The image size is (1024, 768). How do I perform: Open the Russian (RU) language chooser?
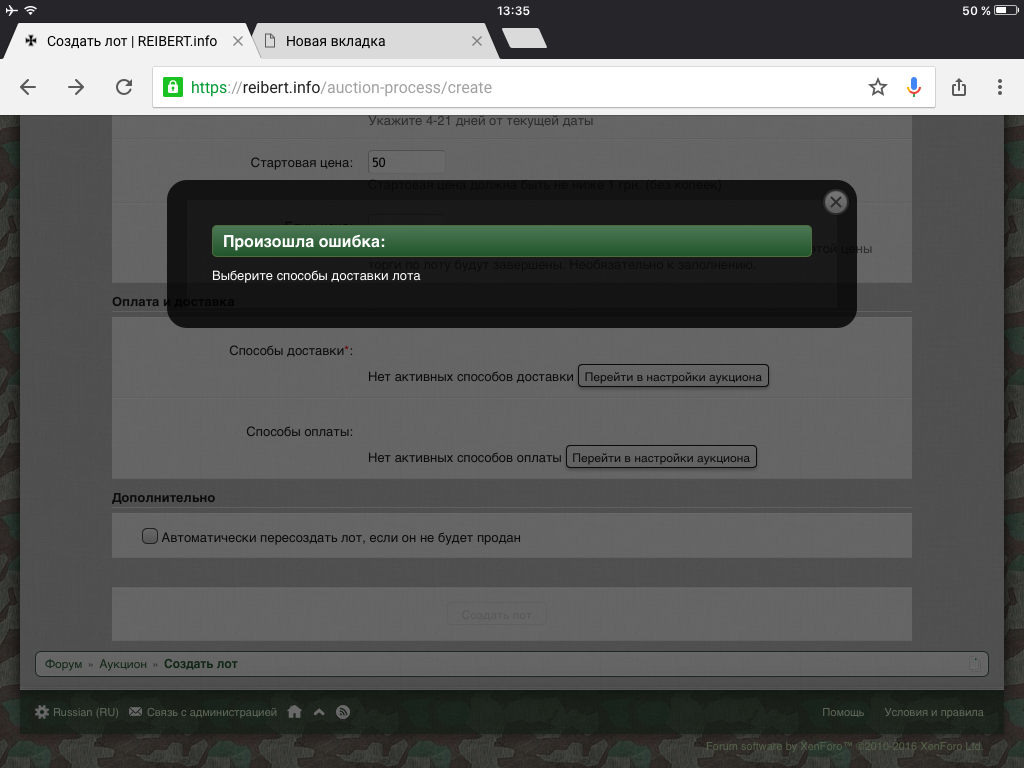point(77,712)
